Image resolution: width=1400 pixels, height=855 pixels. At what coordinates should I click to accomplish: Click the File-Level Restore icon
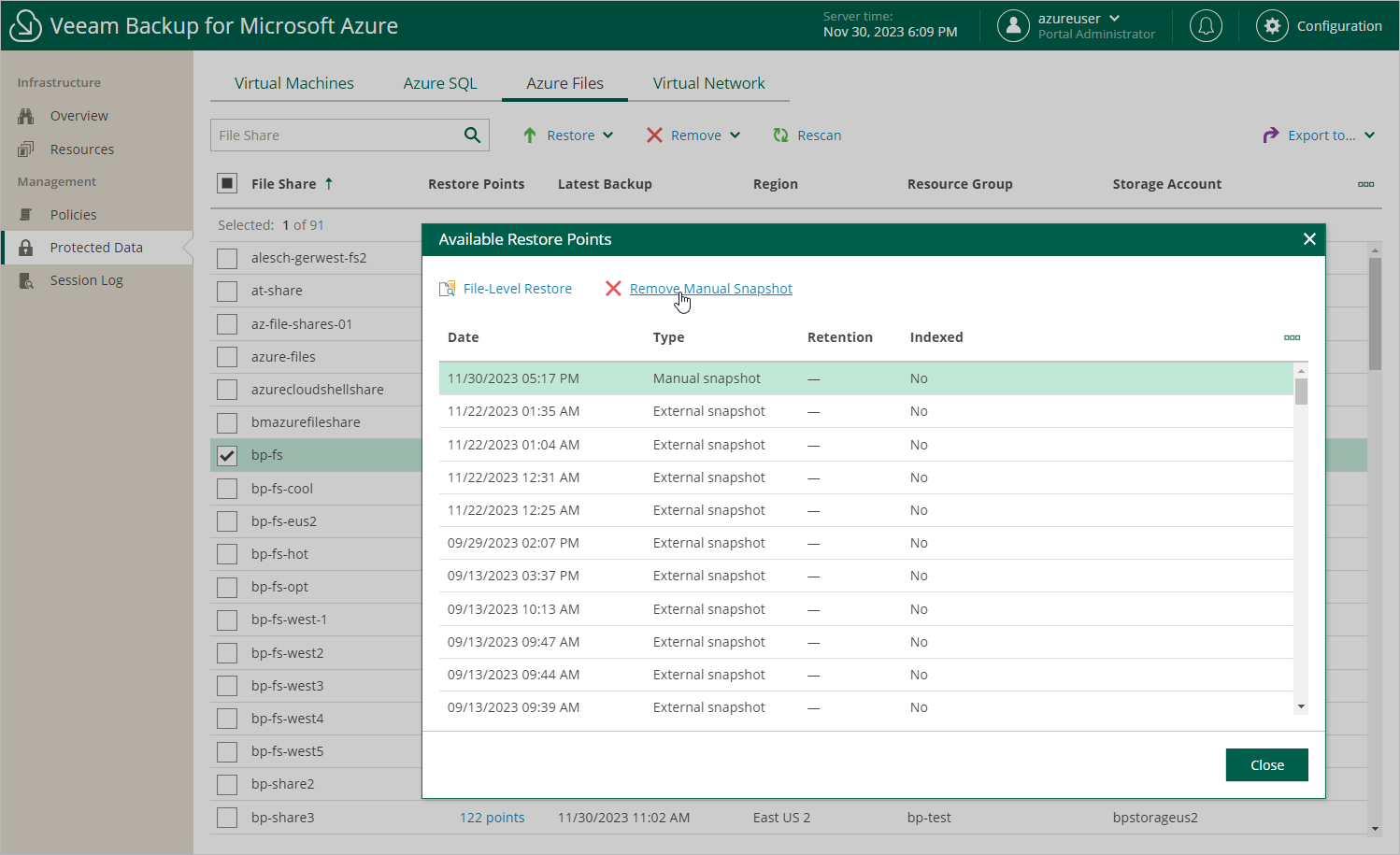tap(448, 289)
